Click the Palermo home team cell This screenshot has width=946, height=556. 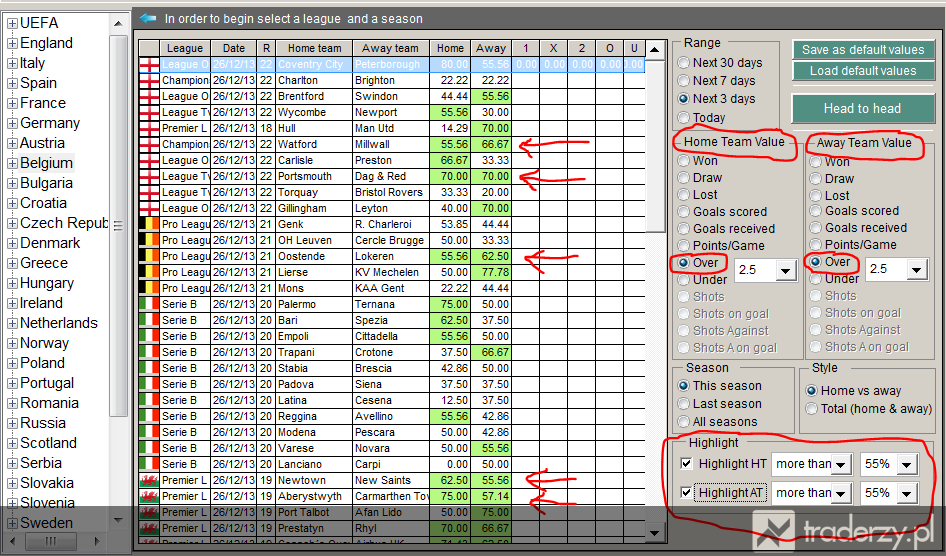point(314,305)
